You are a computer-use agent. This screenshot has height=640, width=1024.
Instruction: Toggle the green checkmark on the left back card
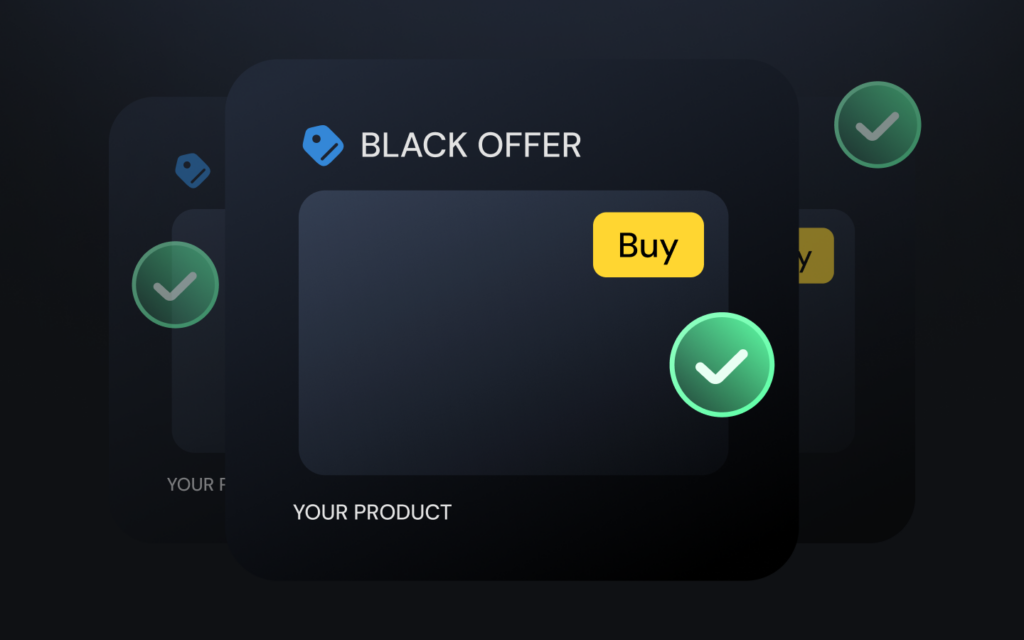point(175,285)
